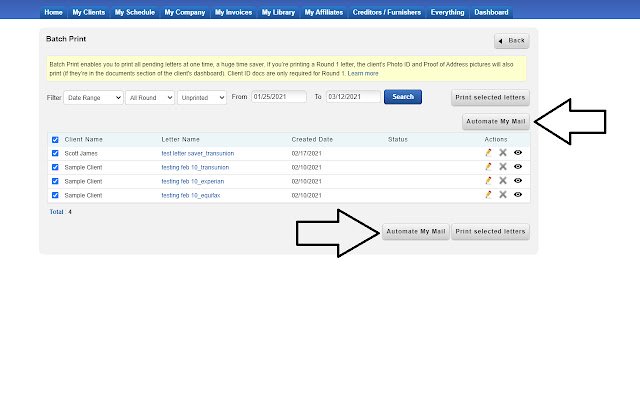Click the bottom Print selected letters button
The height and width of the screenshot is (400, 640).
coord(490,231)
